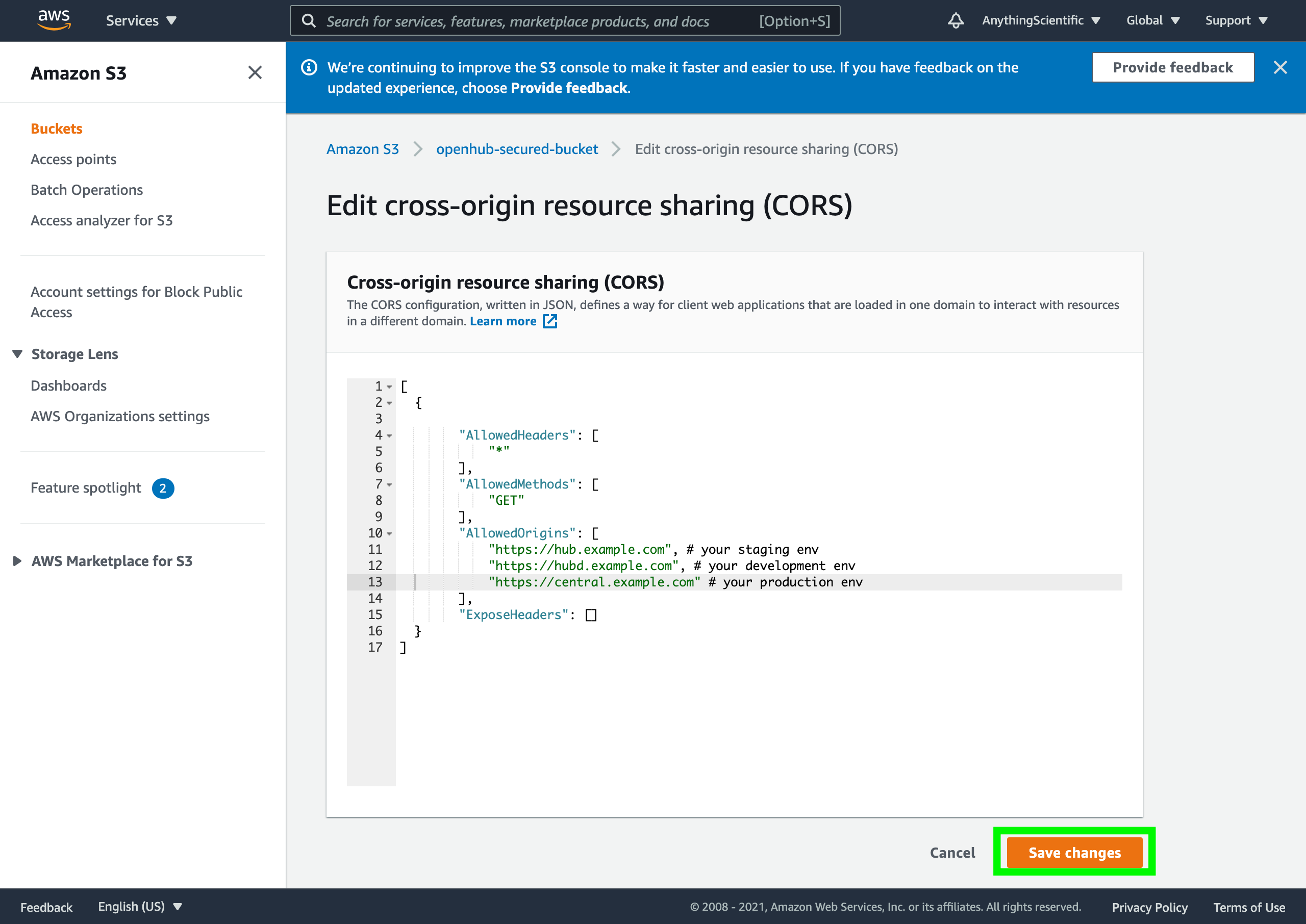Open Account settings for Block Public Access
The height and width of the screenshot is (924, 1306).
click(137, 302)
